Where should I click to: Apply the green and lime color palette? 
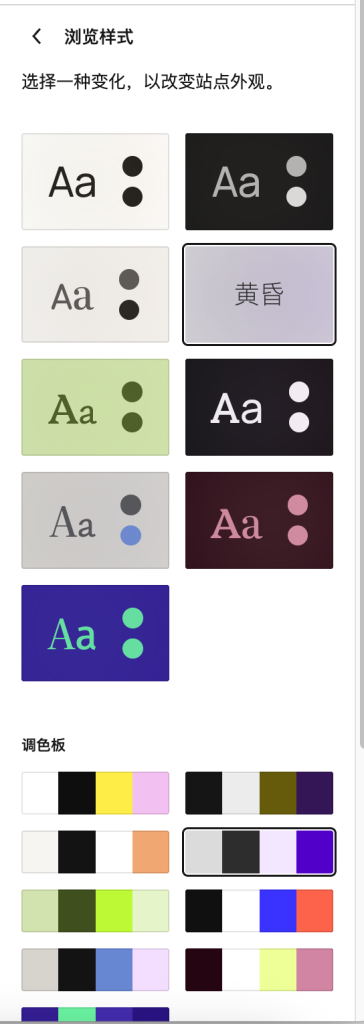click(95, 910)
